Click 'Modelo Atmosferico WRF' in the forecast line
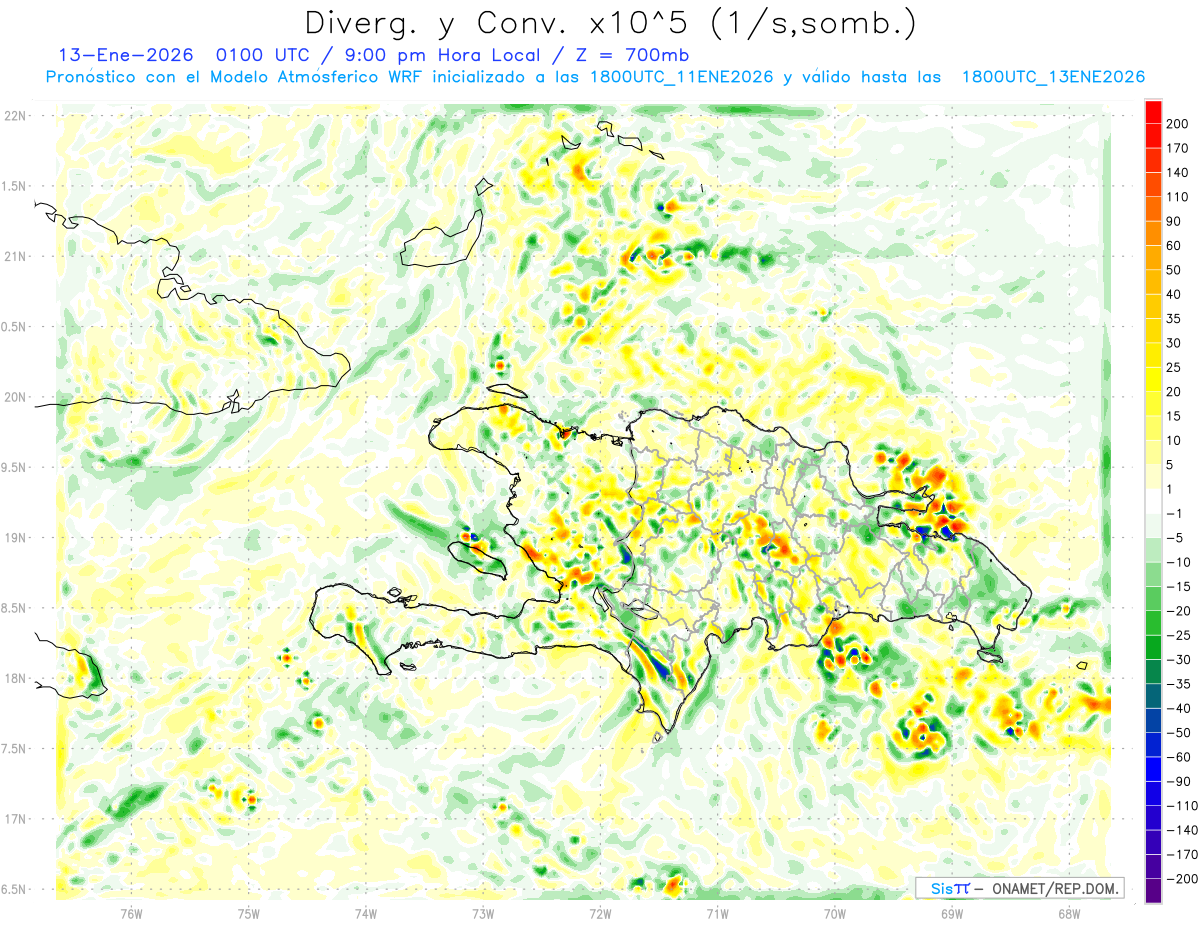 pos(302,76)
